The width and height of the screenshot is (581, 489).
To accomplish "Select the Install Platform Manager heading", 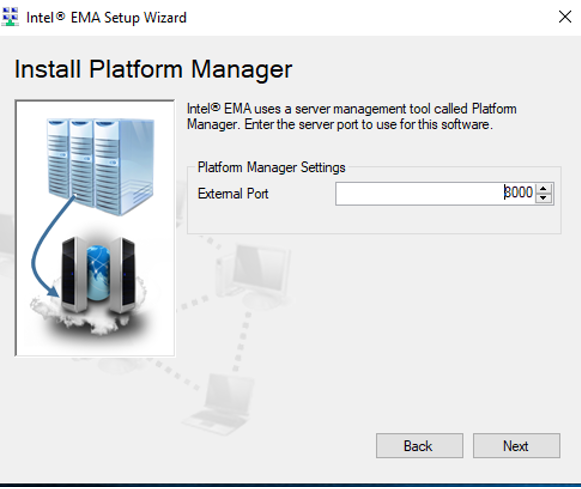I will click(x=153, y=69).
